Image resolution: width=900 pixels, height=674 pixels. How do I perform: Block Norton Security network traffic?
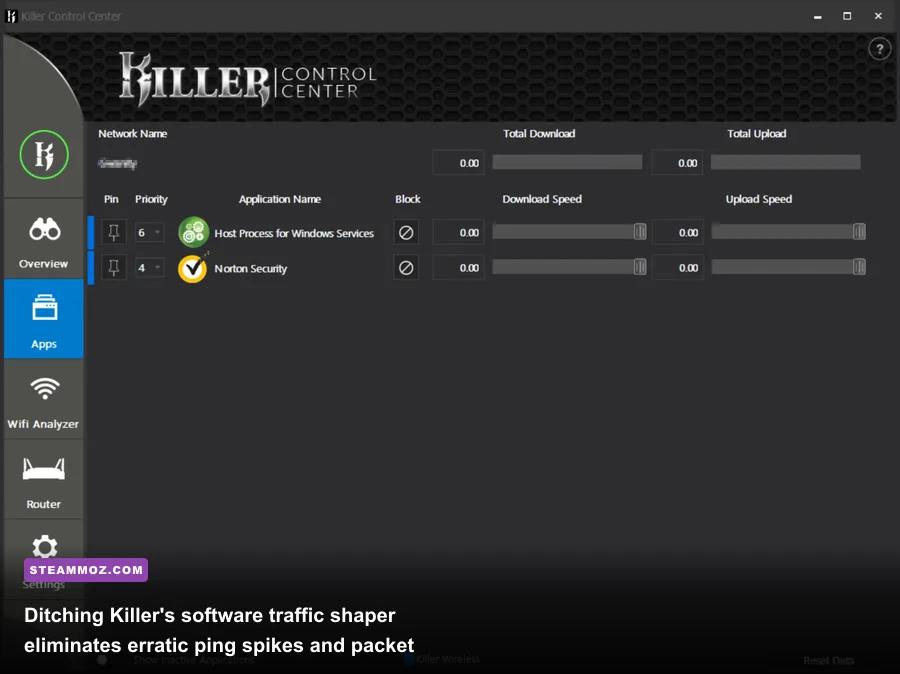click(406, 268)
